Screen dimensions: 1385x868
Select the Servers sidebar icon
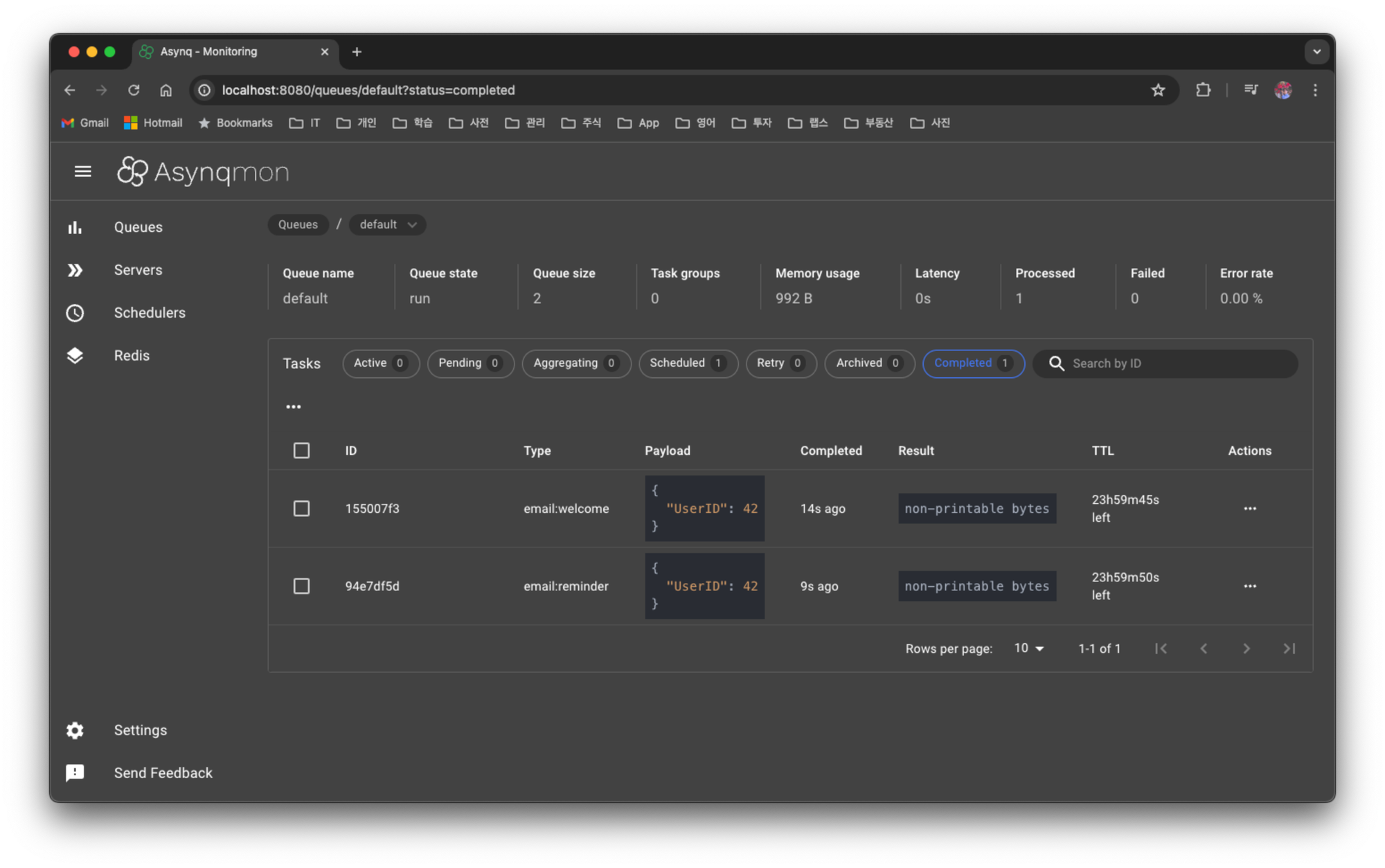click(75, 270)
